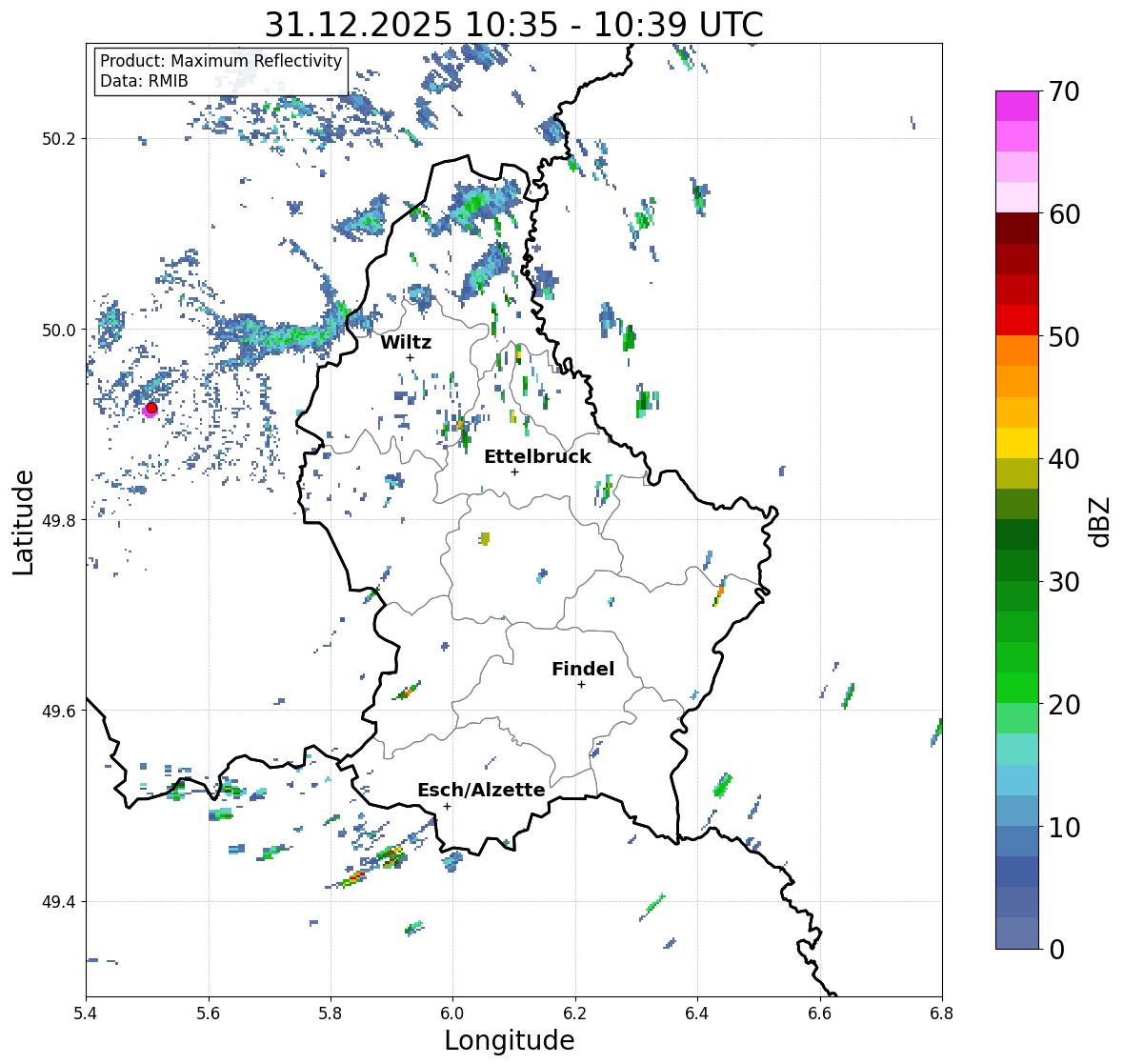1123x1064 pixels.
Task: Click the 'Latitude' axis label
Action: point(24,522)
